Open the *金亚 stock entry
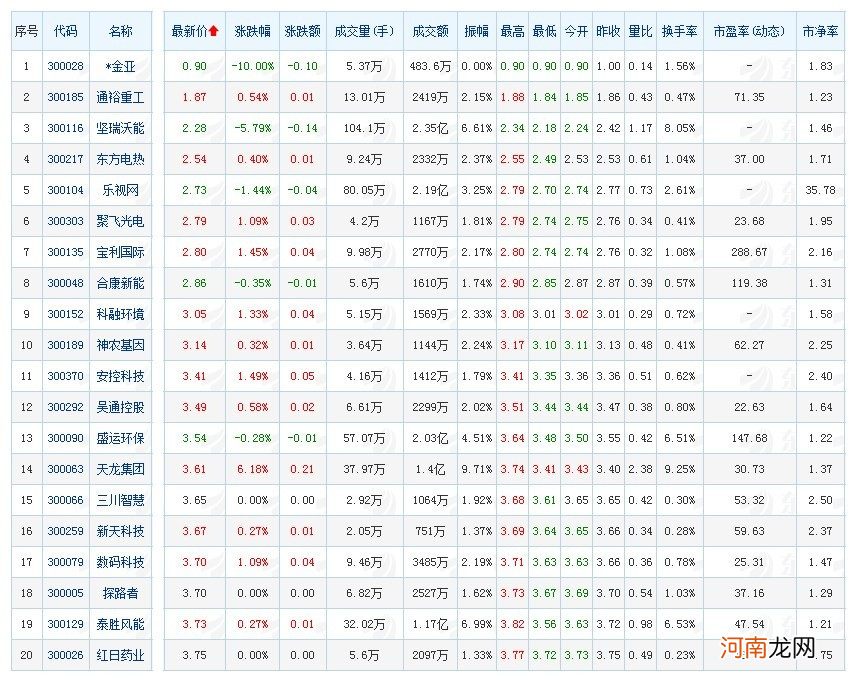 [120, 68]
